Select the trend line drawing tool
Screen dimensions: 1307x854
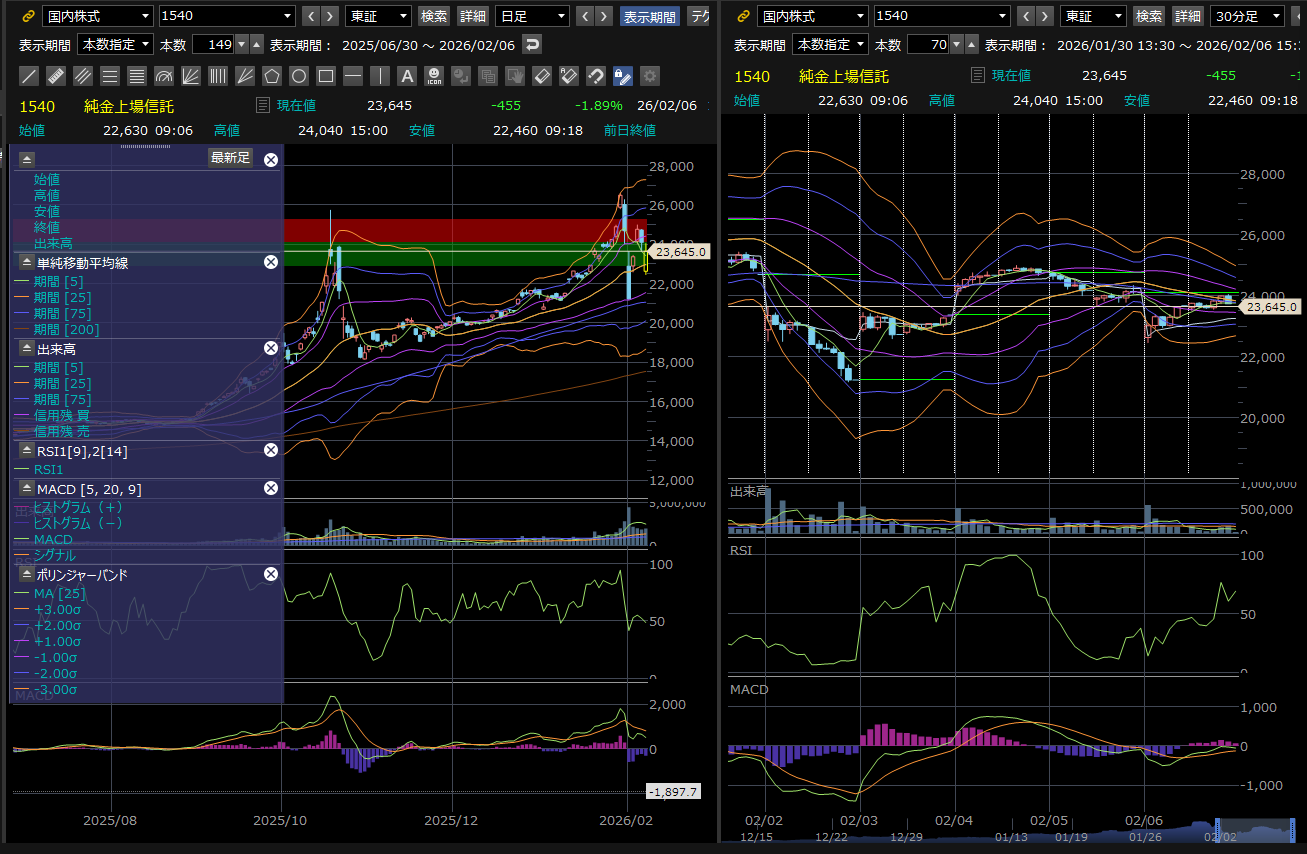[30, 76]
